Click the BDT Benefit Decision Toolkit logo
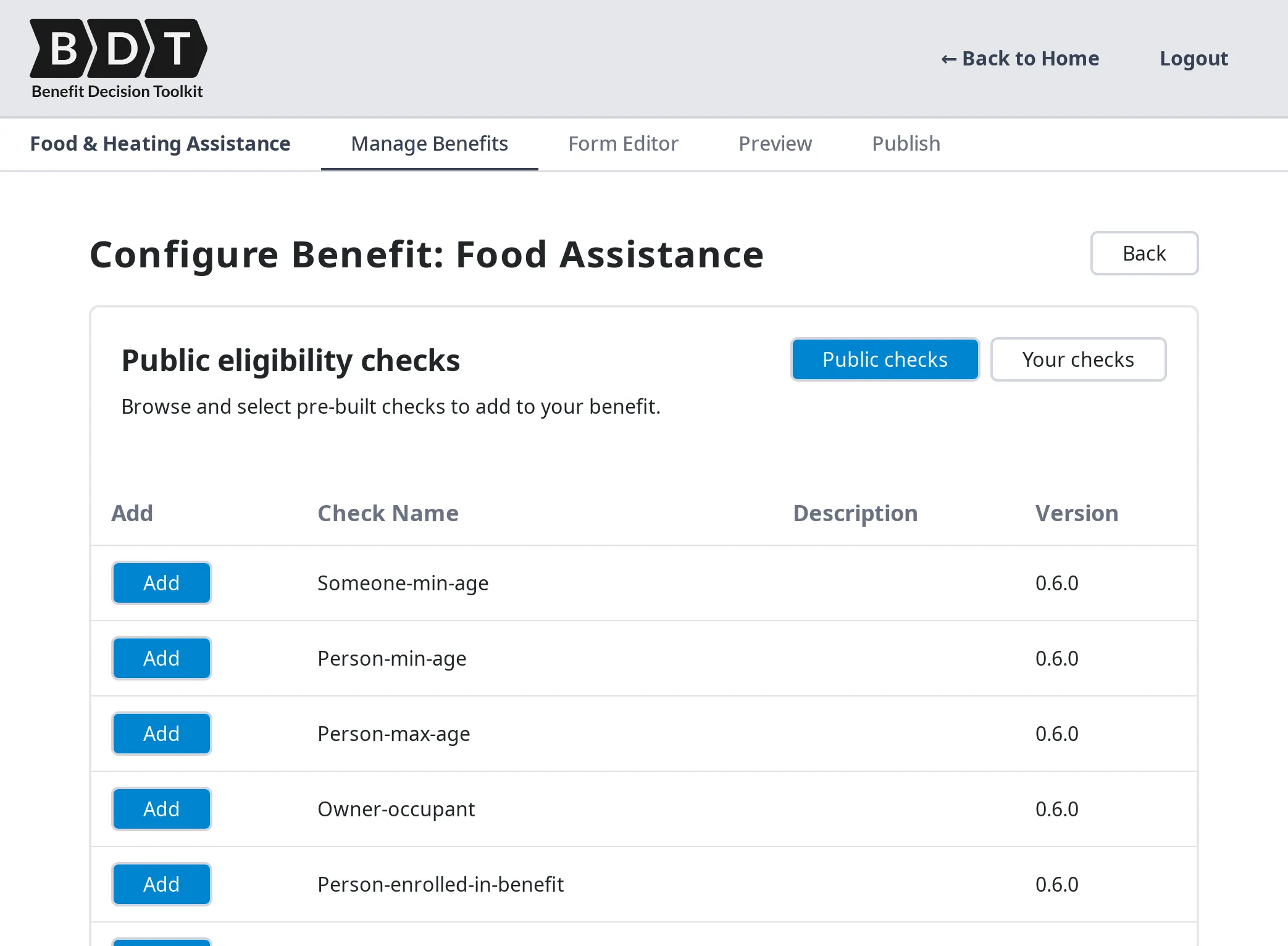 click(x=117, y=59)
